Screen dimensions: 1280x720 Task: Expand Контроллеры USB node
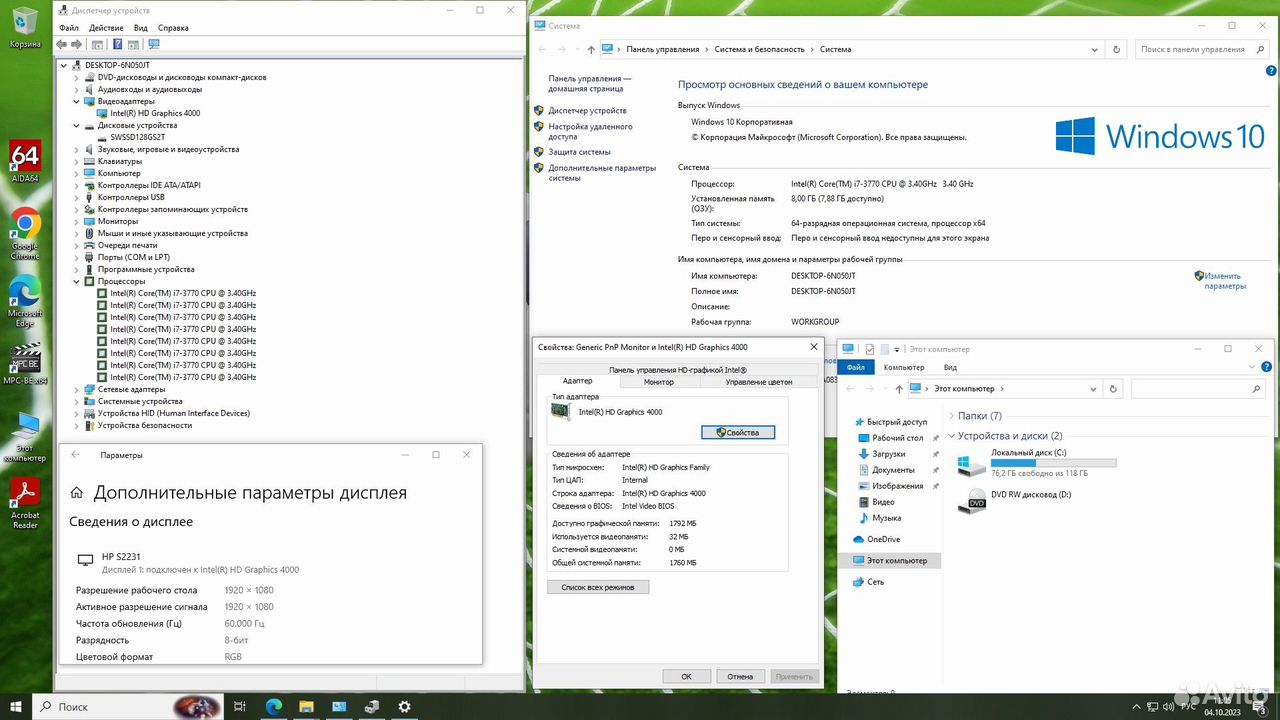pyautogui.click(x=76, y=197)
